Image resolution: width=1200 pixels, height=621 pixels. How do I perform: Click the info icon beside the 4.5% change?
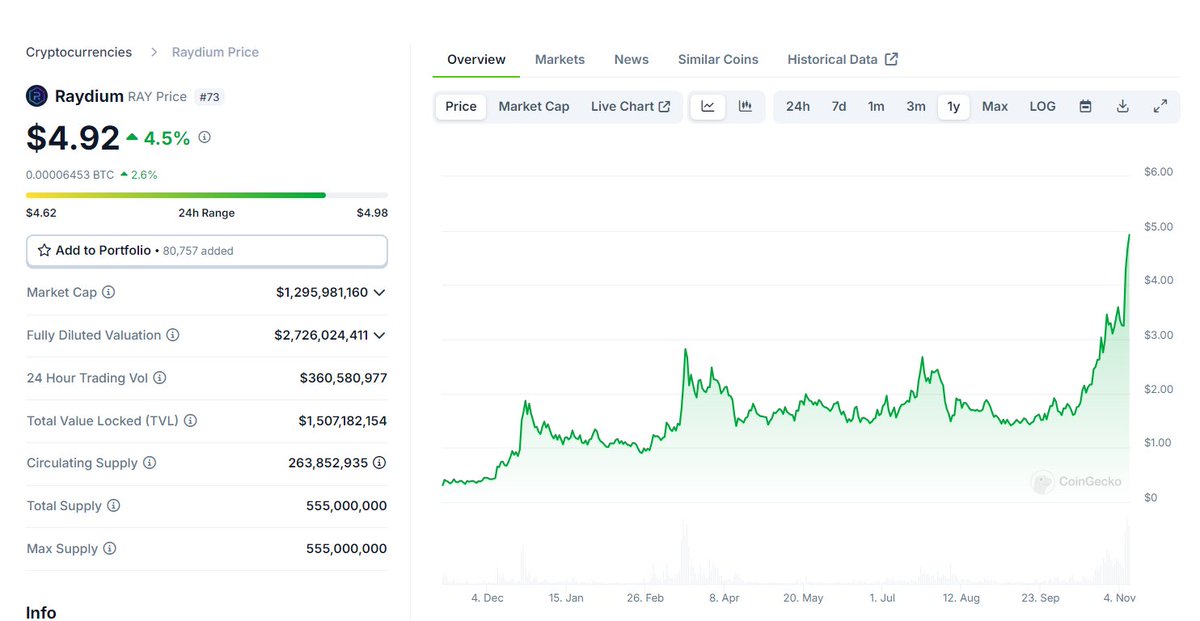tap(204, 137)
